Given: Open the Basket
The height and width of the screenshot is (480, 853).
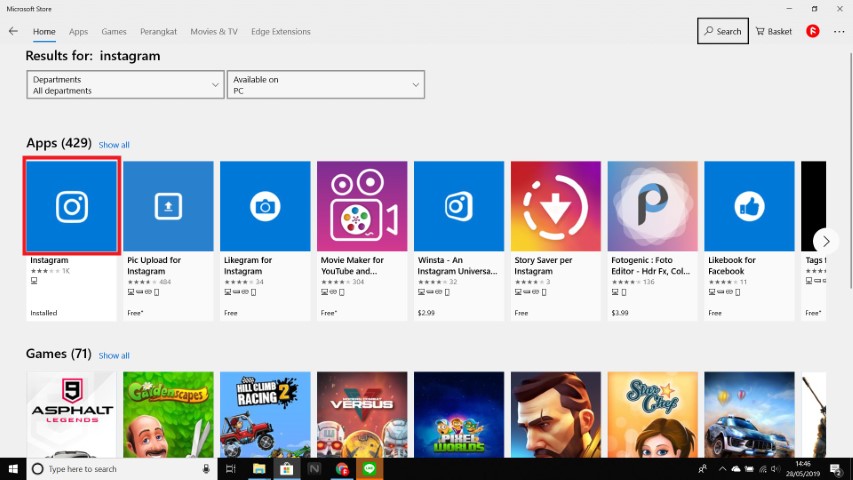Looking at the screenshot, I should 774,31.
